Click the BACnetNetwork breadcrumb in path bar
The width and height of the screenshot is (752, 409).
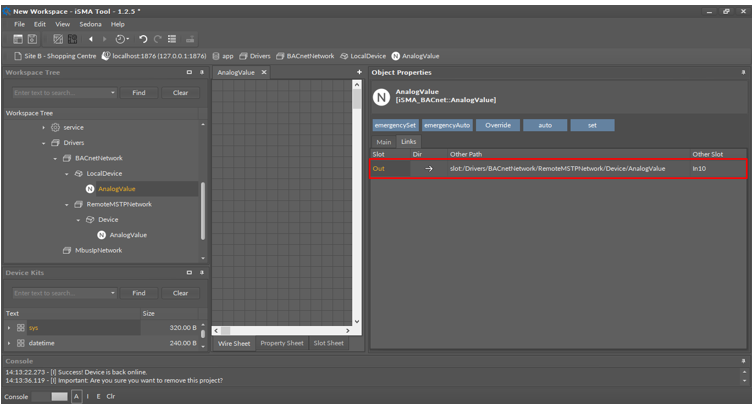click(x=305, y=56)
